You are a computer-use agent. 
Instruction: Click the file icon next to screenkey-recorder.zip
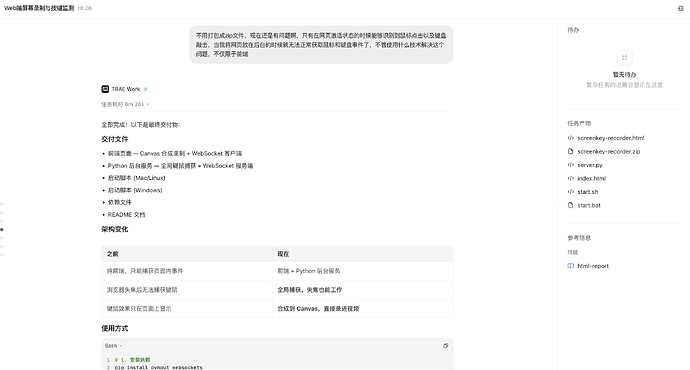571,151
